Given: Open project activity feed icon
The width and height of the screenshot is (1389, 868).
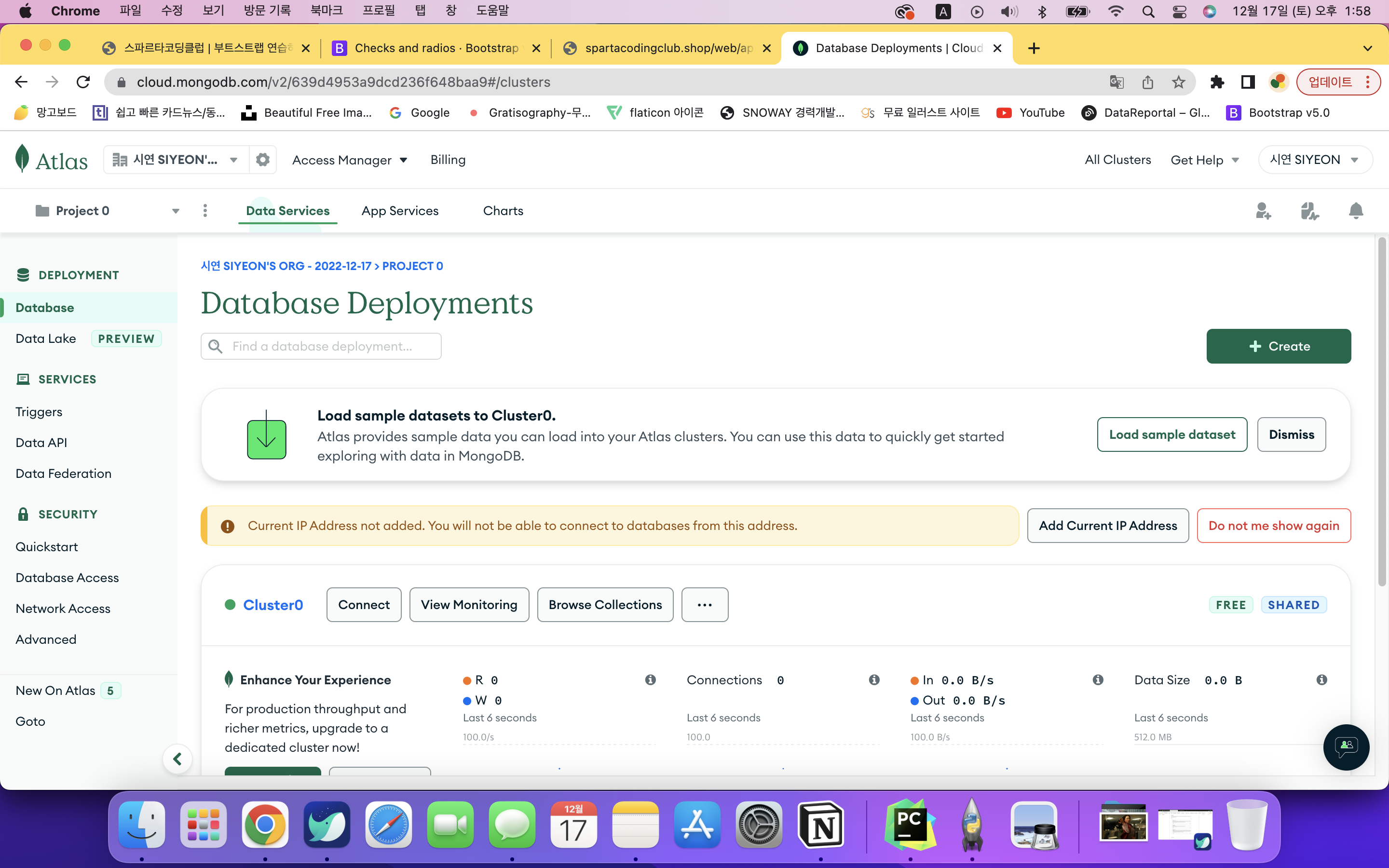Looking at the screenshot, I should click(x=1309, y=211).
